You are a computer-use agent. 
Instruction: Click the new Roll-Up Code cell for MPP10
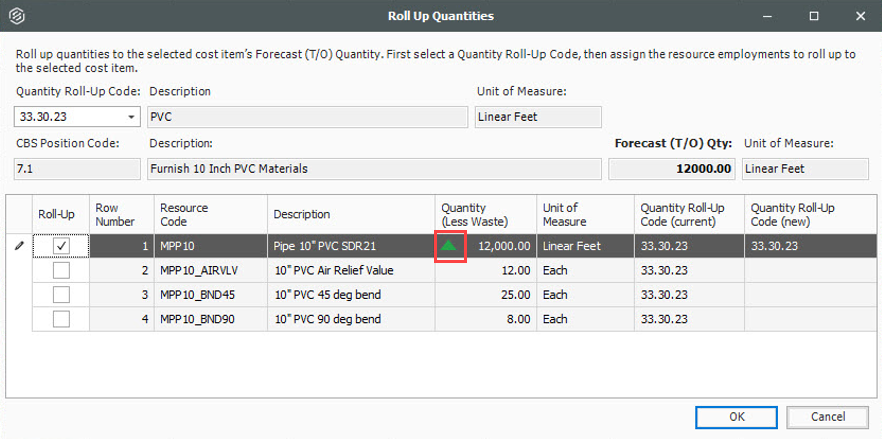810,245
